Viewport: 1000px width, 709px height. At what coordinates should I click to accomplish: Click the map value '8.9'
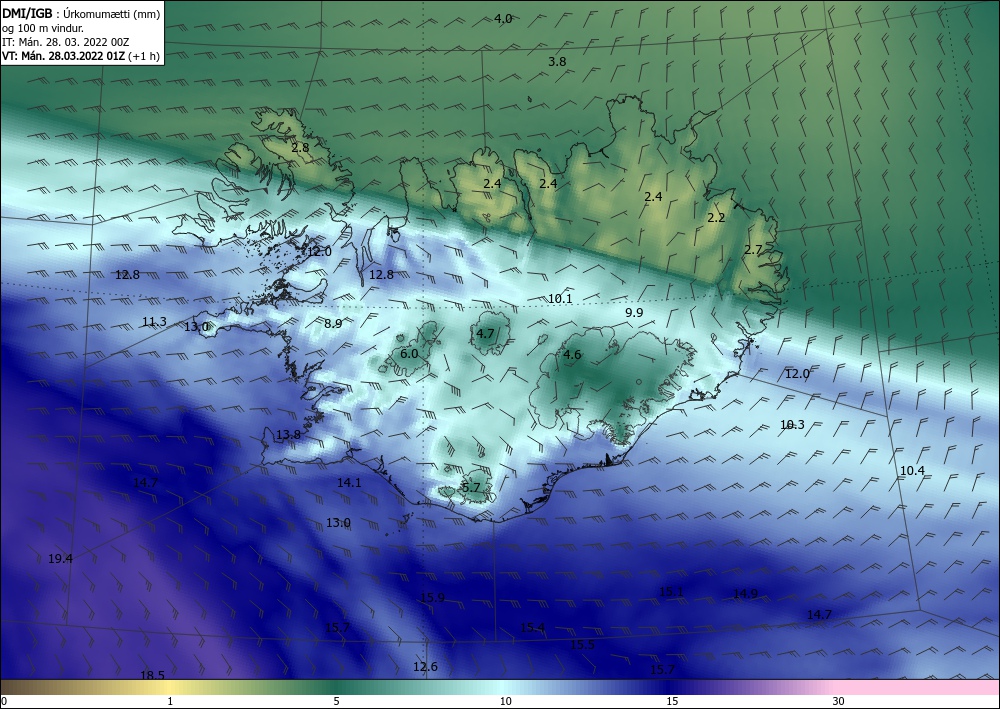tap(333, 323)
